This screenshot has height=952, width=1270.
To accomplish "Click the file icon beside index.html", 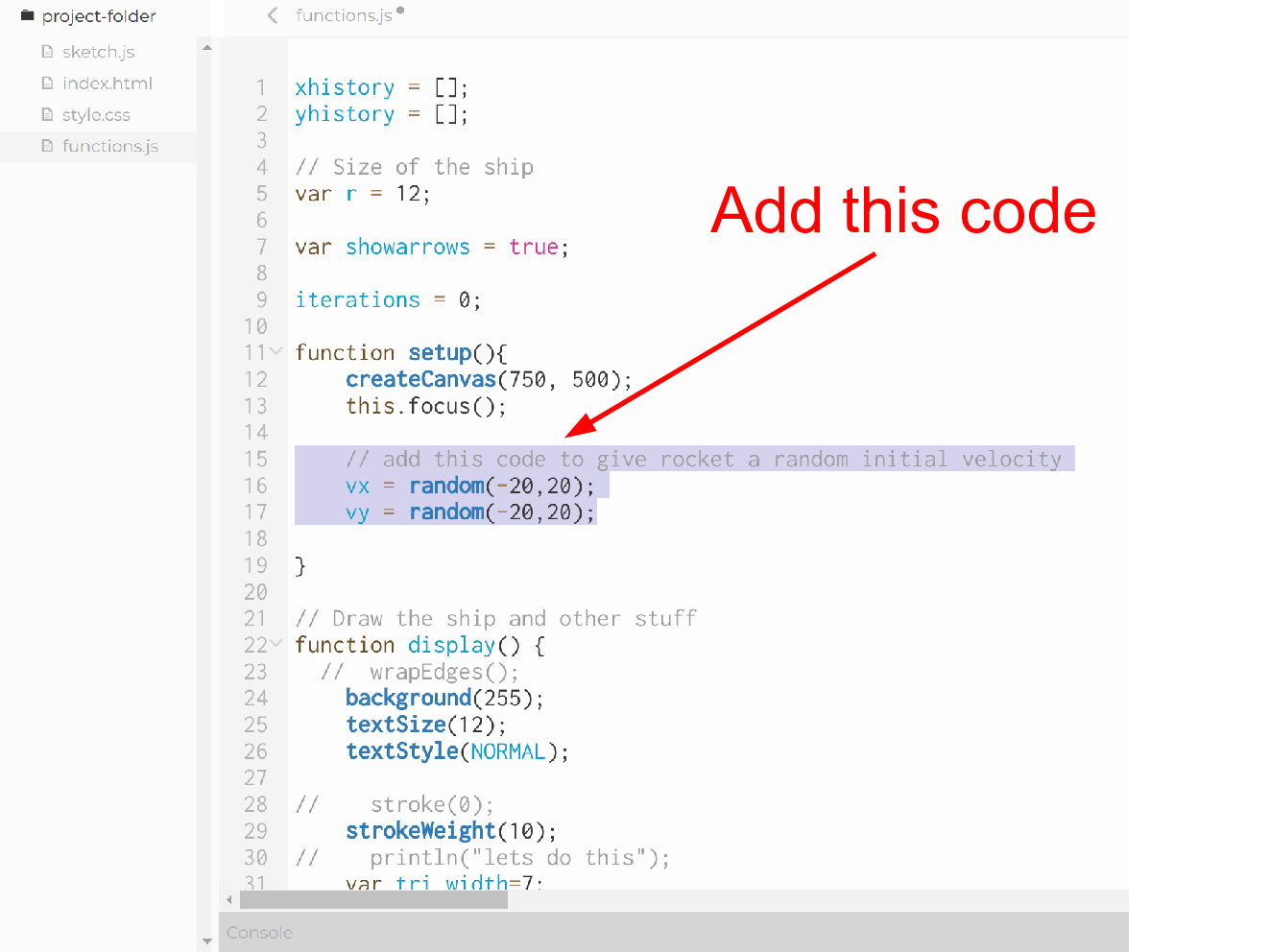I will tap(47, 83).
